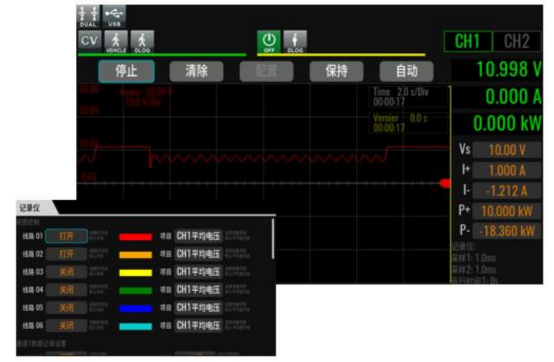This screenshot has width=554, height=362.
Task: Click the 10.998 V voltage reading
Action: (508, 69)
